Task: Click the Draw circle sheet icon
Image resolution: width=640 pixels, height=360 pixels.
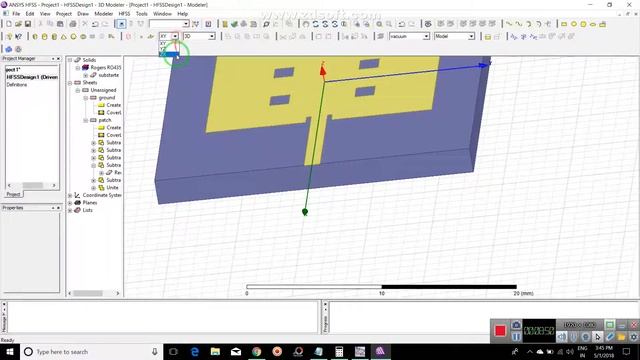Action: coord(573,24)
